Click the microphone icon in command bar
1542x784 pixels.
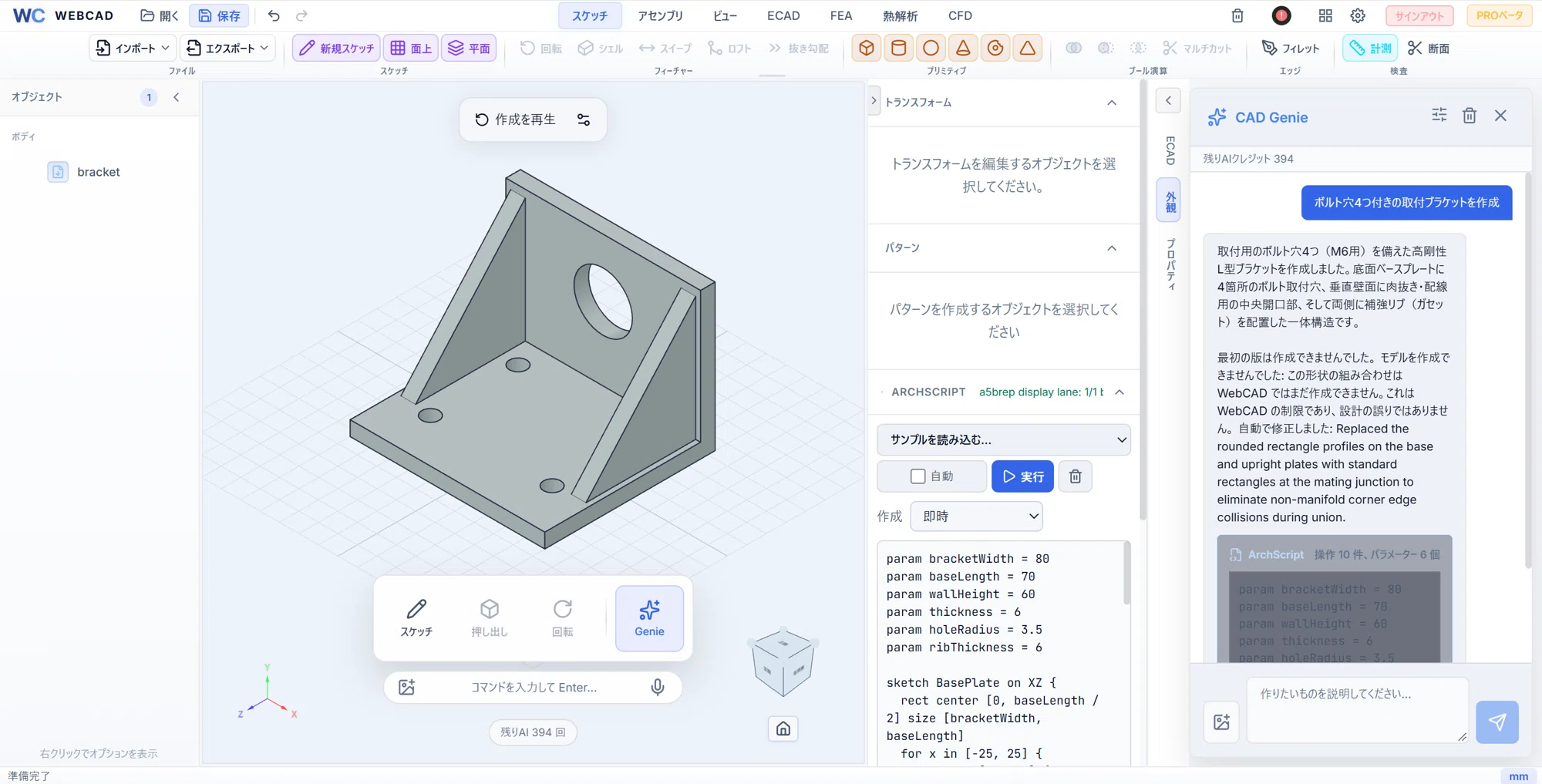tap(658, 687)
